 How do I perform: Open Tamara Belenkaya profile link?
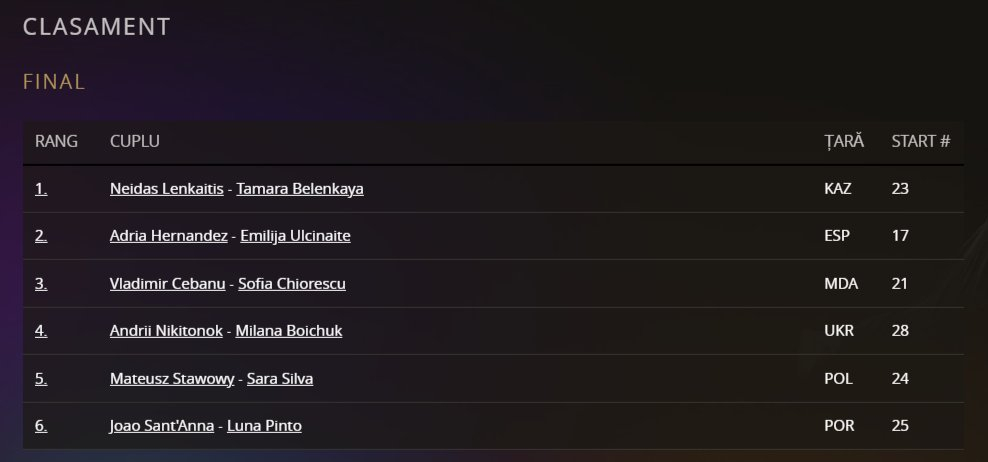tap(299, 188)
